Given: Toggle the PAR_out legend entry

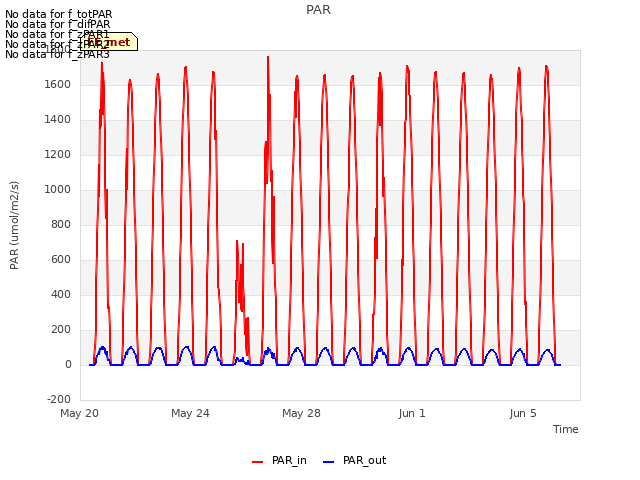Looking at the screenshot, I should (x=354, y=461).
